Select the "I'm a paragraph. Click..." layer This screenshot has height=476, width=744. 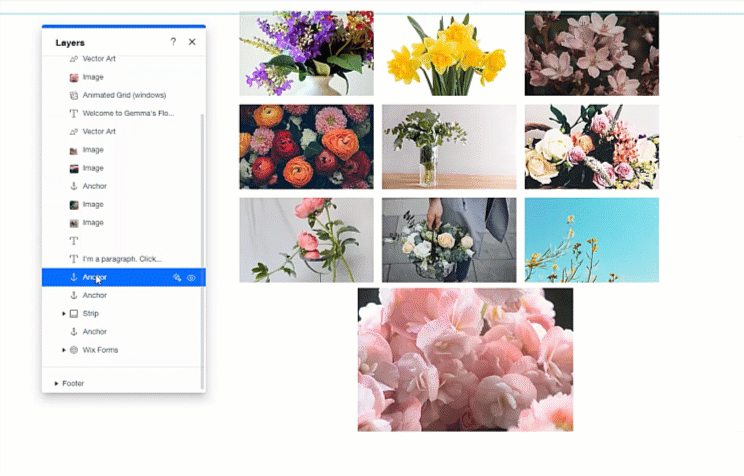pos(122,259)
